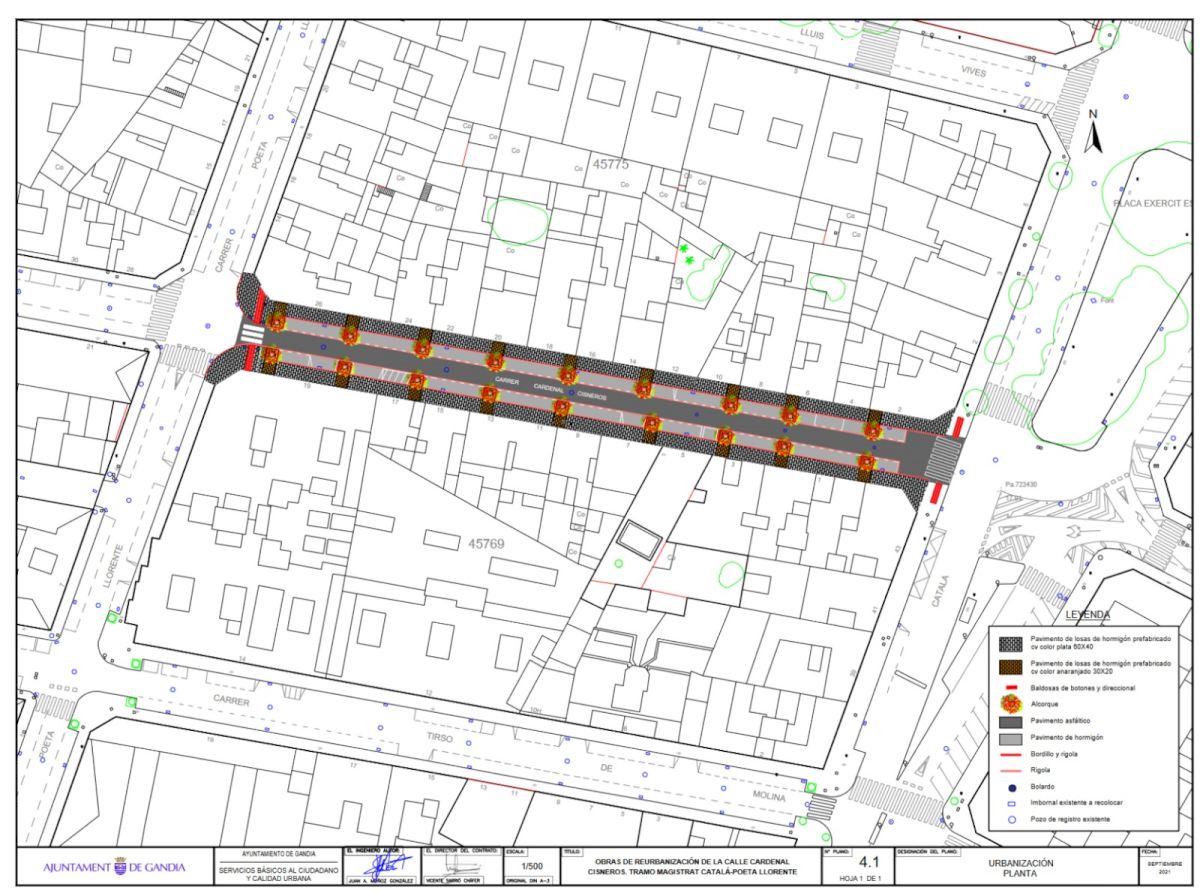This screenshot has width=1200, height=896.
Task: Click the red Baldosas de botones legend symbol
Action: [x=1013, y=689]
